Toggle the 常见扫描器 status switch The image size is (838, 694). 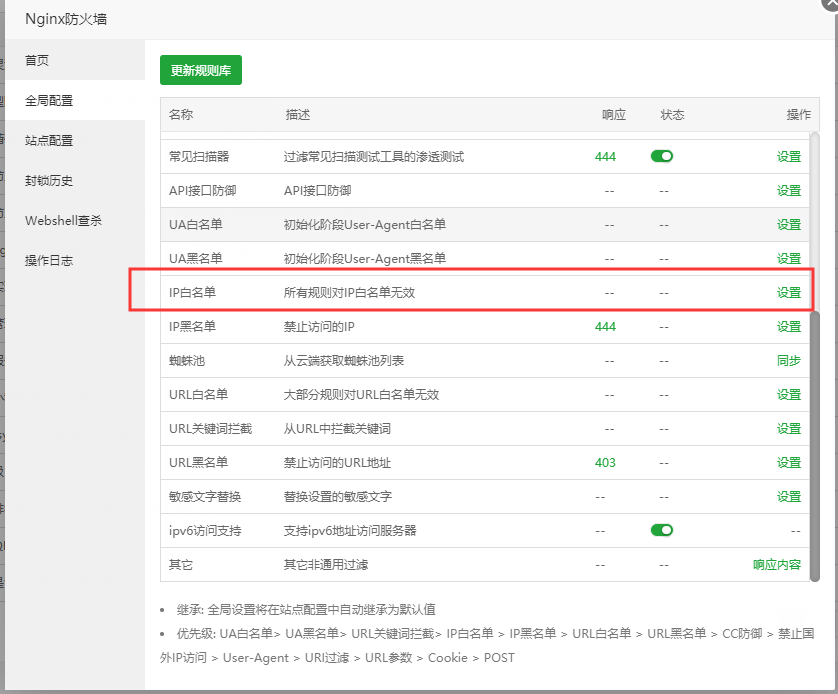tap(662, 156)
